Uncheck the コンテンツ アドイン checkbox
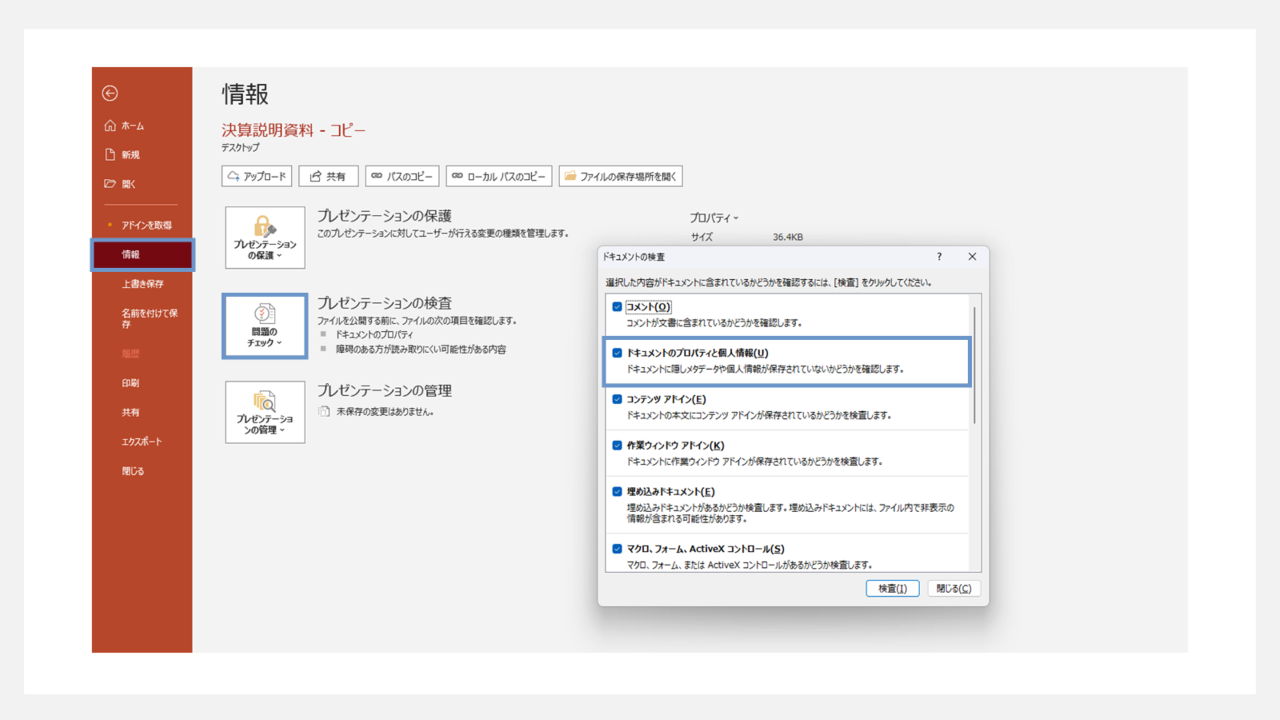Image resolution: width=1280 pixels, height=720 pixels. tap(617, 399)
